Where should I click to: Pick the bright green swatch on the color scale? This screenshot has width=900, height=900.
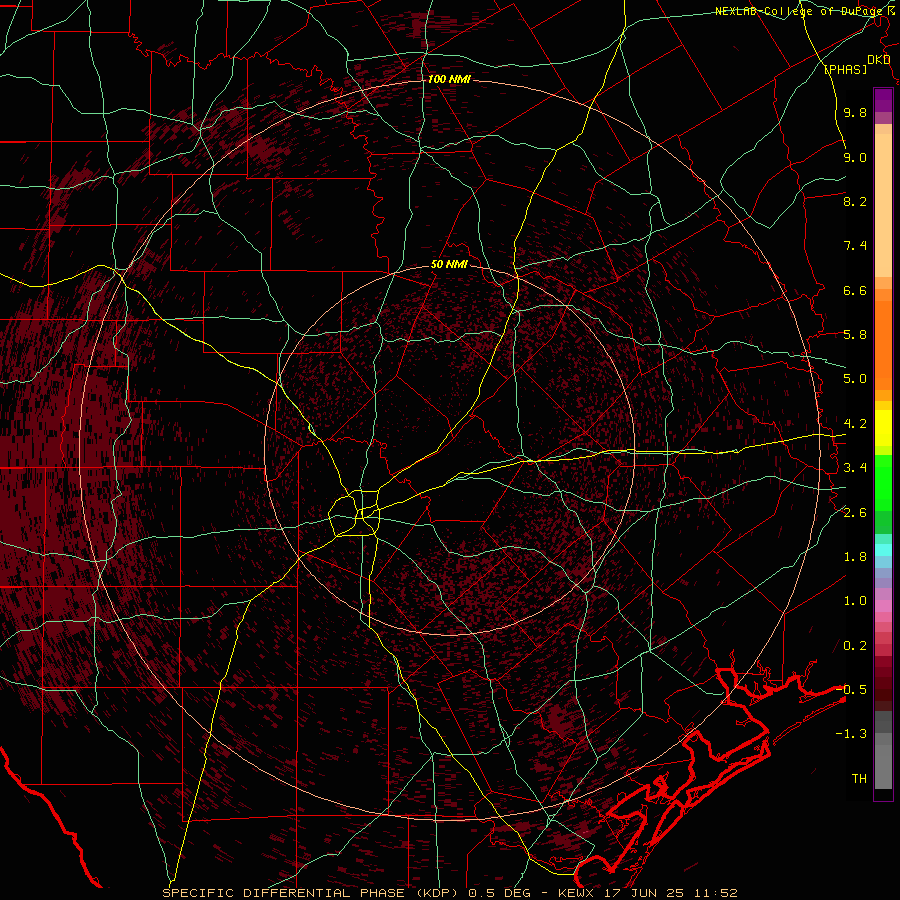883,481
